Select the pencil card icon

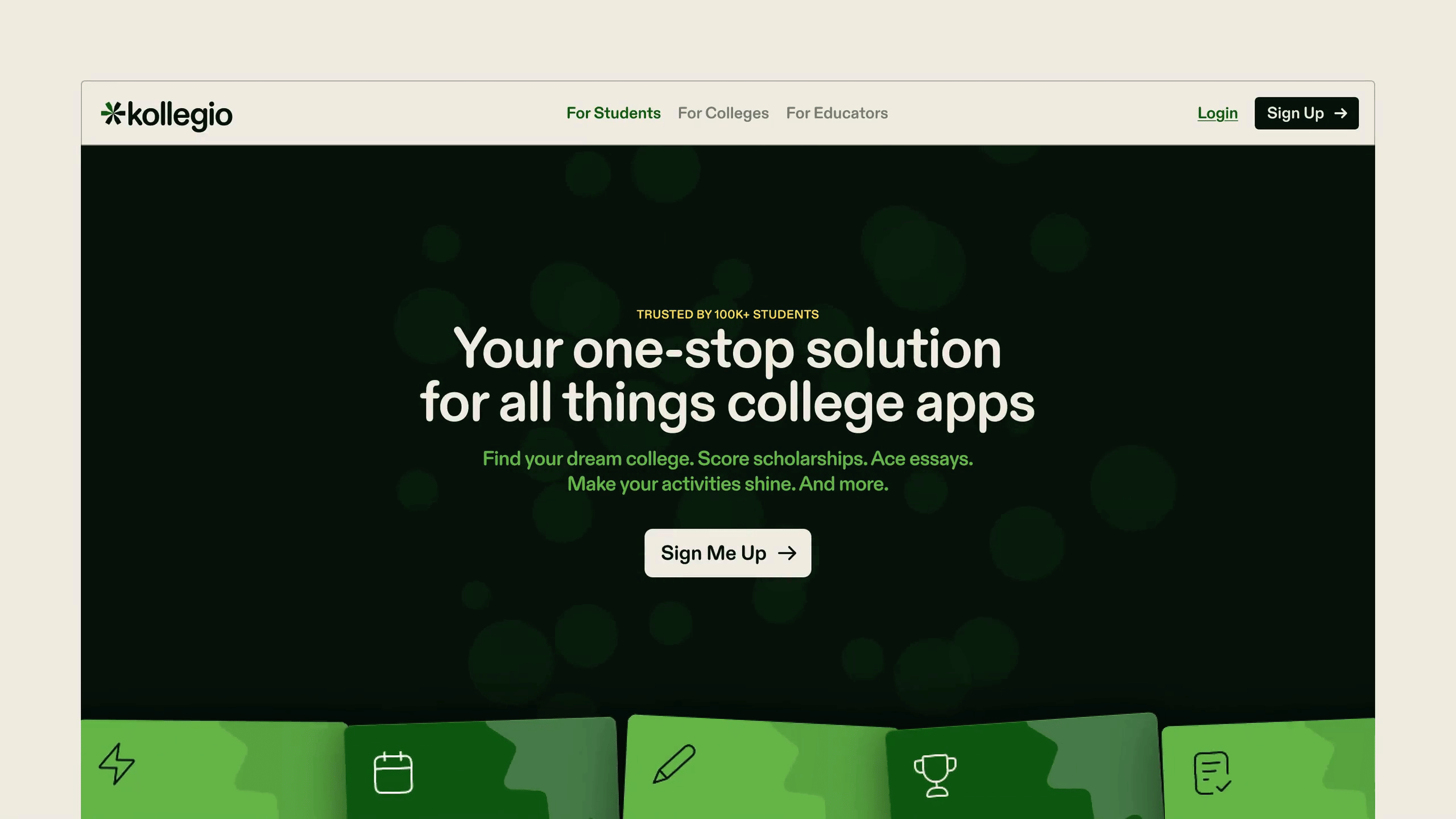pyautogui.click(x=674, y=764)
